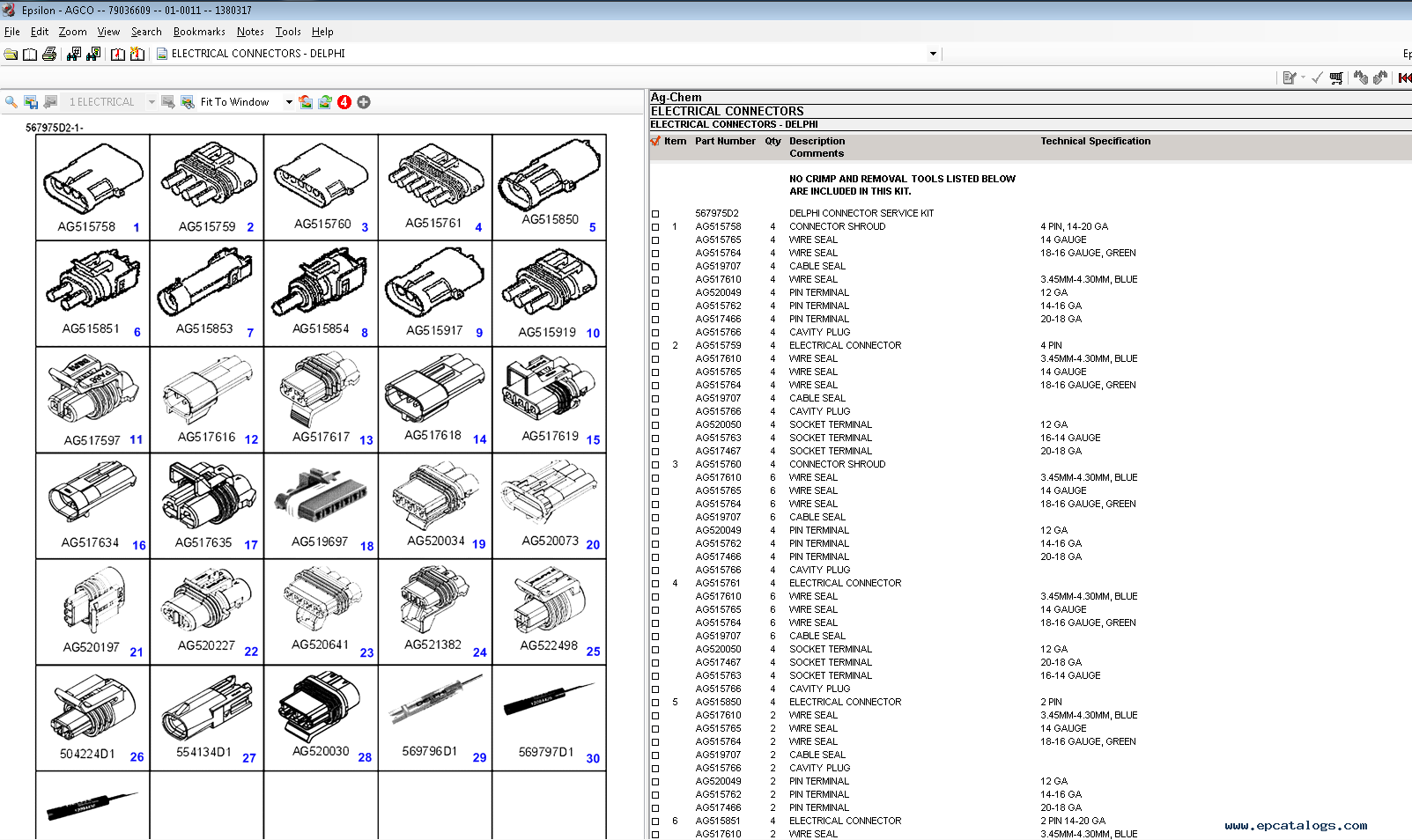1412x840 pixels.
Task: Open the Search menu
Action: (146, 32)
